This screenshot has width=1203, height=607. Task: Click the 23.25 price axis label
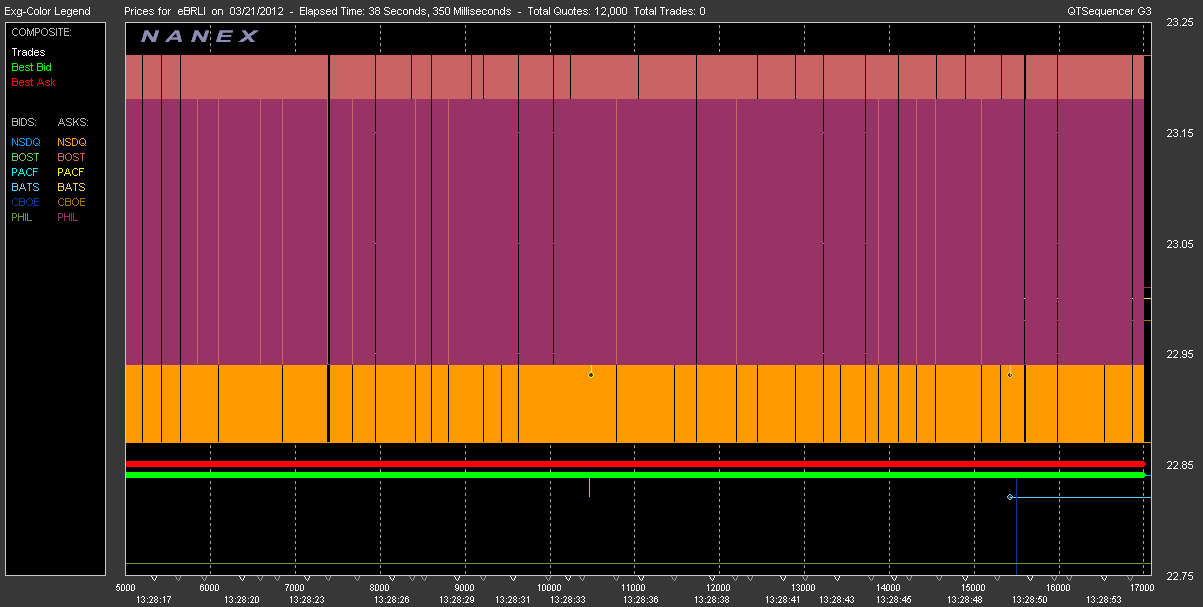tap(1181, 24)
